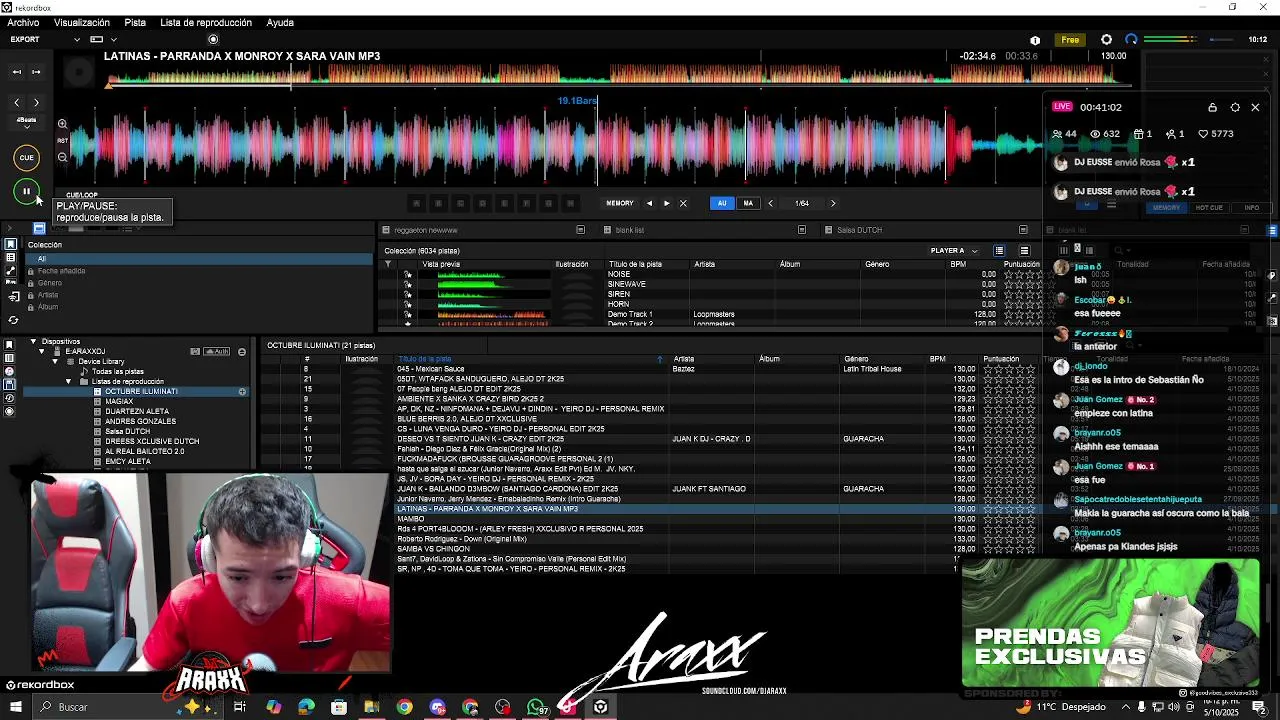
Task: Jump forward with right beat-jump arrow
Action: pyautogui.click(x=36, y=102)
